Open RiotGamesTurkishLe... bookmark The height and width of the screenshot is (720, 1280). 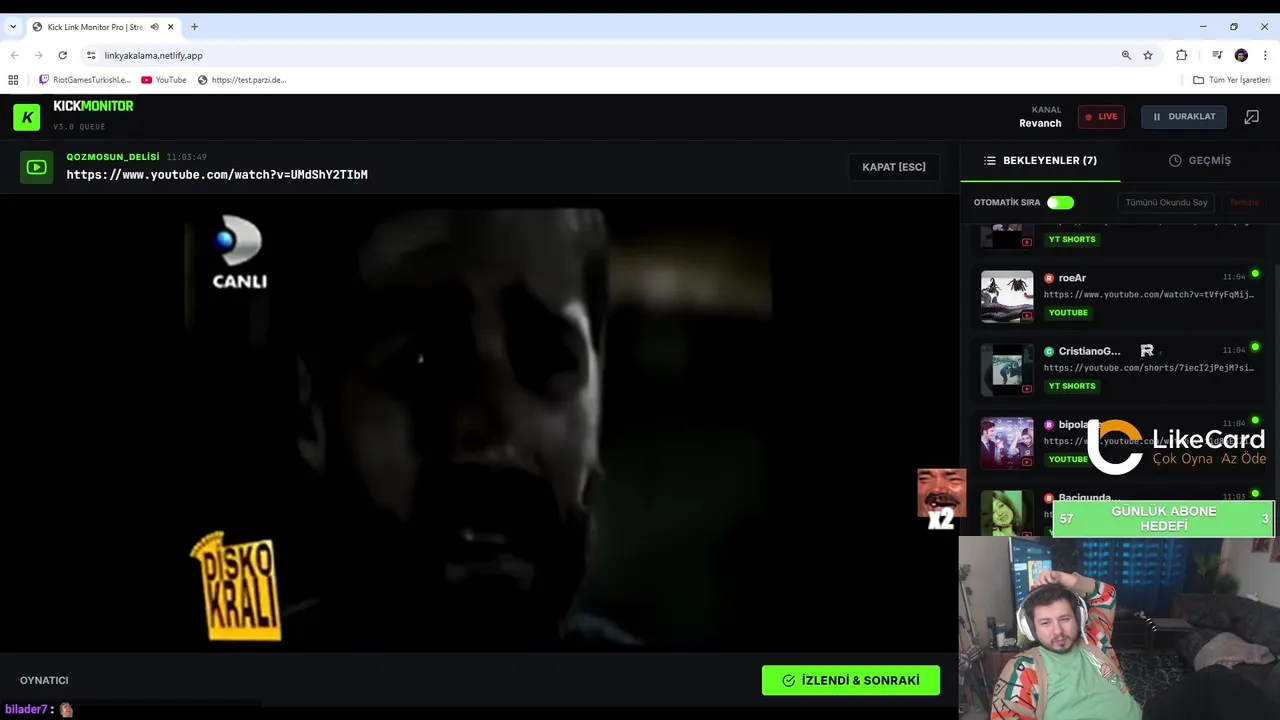click(x=85, y=80)
